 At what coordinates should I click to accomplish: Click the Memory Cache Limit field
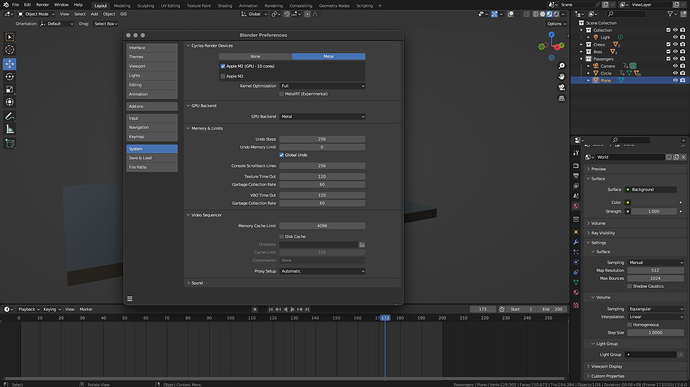322,226
